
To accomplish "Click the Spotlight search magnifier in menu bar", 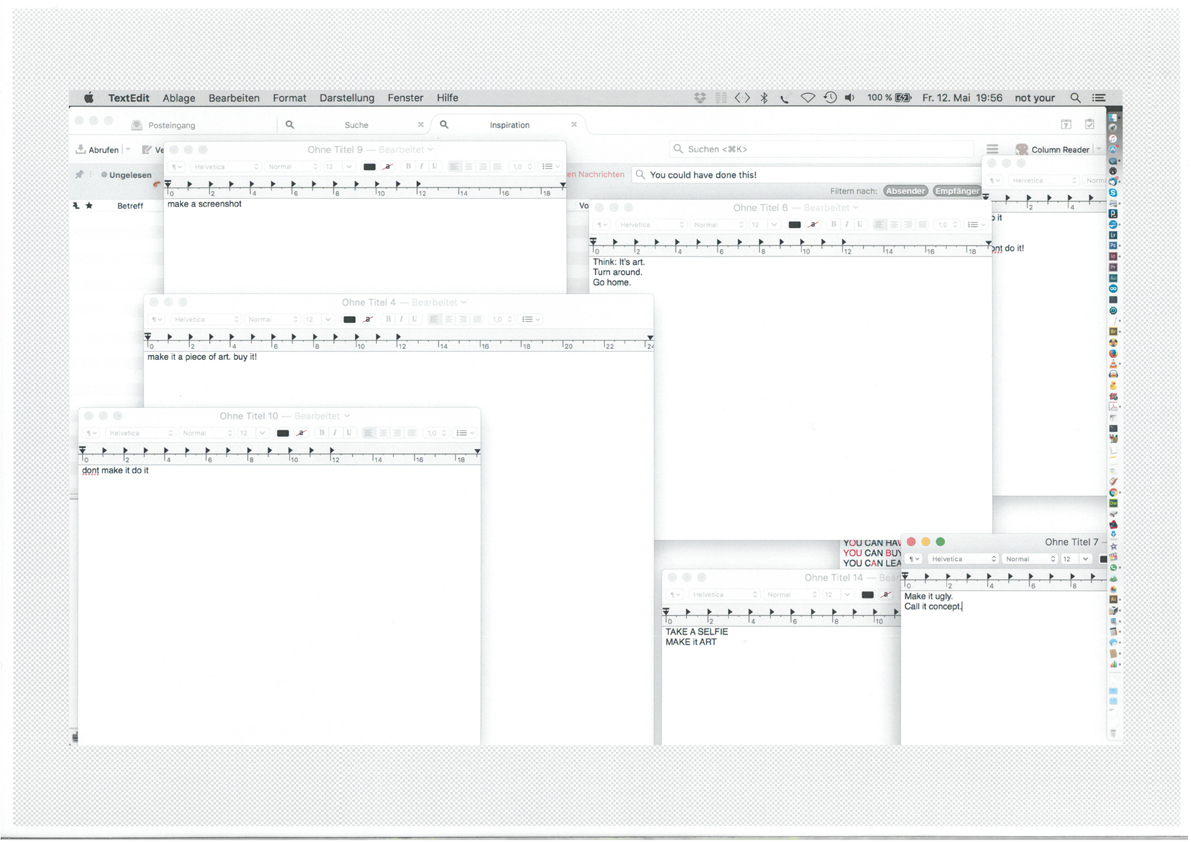I will click(x=1075, y=98).
